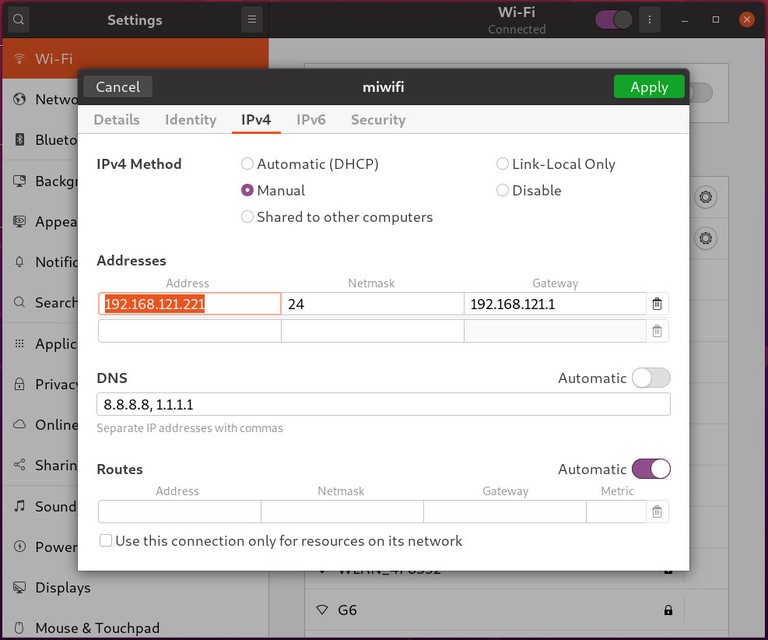This screenshot has width=768, height=640.
Task: Cancel the miwifi dialog
Action: point(117,87)
